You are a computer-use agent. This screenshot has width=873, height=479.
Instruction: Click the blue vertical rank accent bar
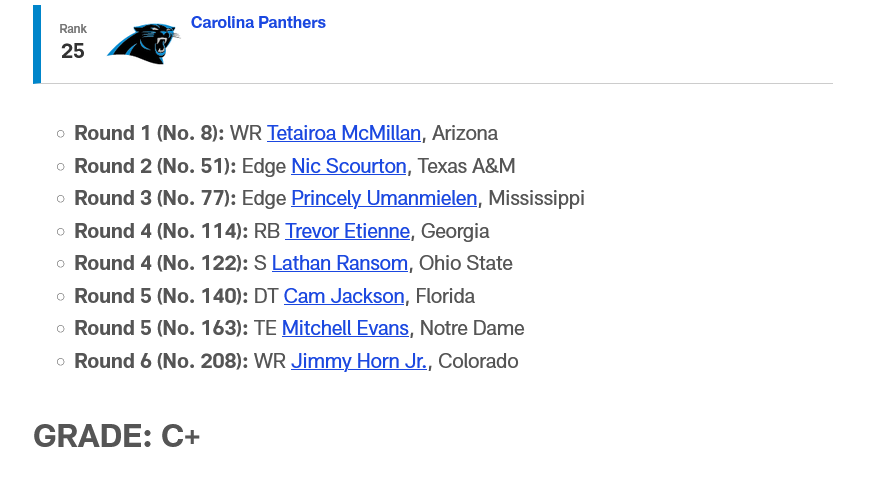37,45
